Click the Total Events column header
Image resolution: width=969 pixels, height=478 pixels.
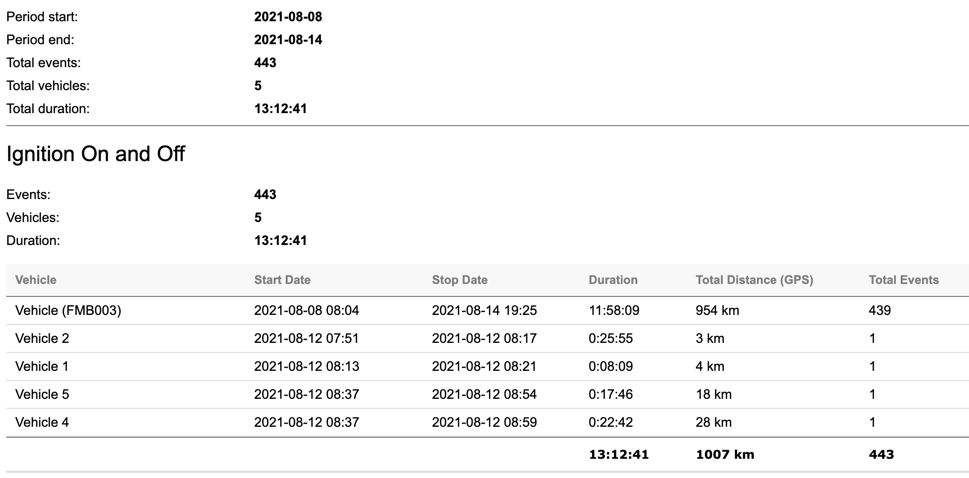(x=903, y=280)
